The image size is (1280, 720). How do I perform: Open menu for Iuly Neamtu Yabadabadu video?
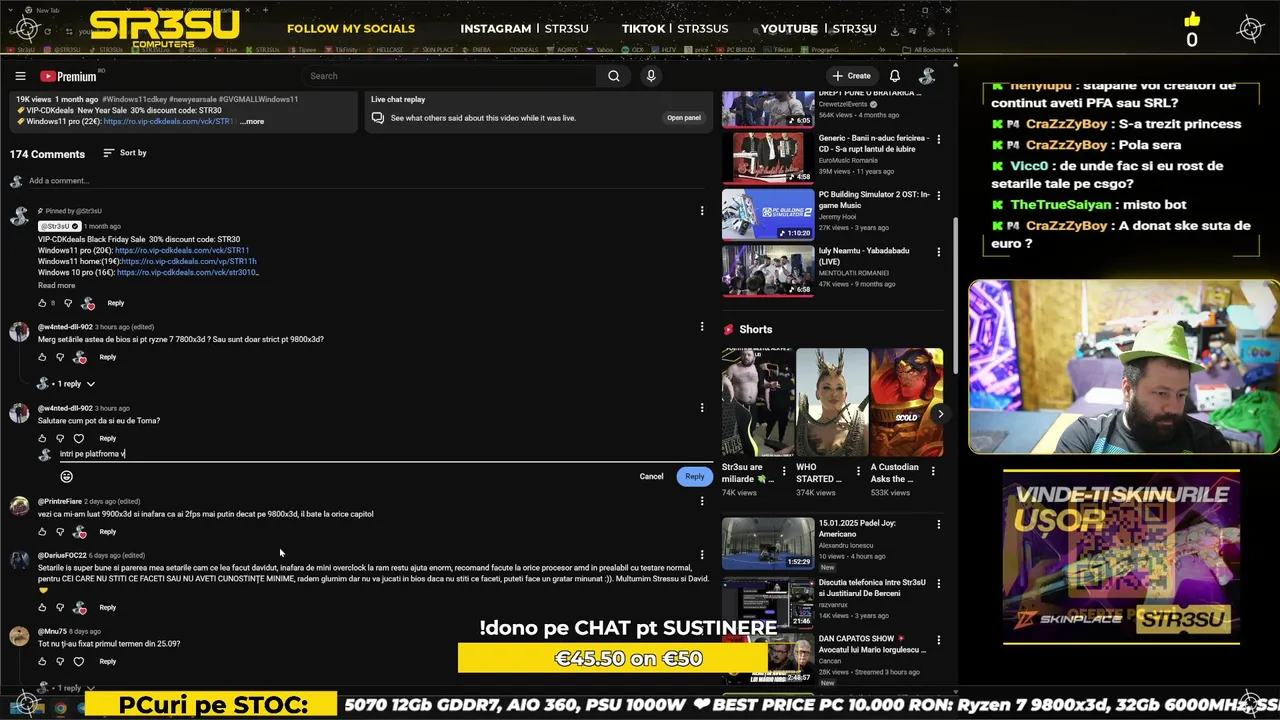[938, 252]
